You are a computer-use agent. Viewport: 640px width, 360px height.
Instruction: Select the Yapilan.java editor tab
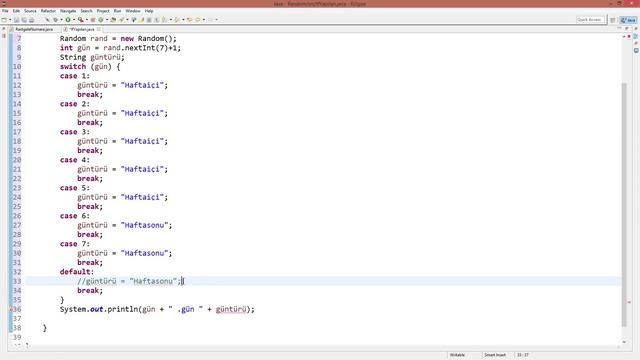click(82, 29)
